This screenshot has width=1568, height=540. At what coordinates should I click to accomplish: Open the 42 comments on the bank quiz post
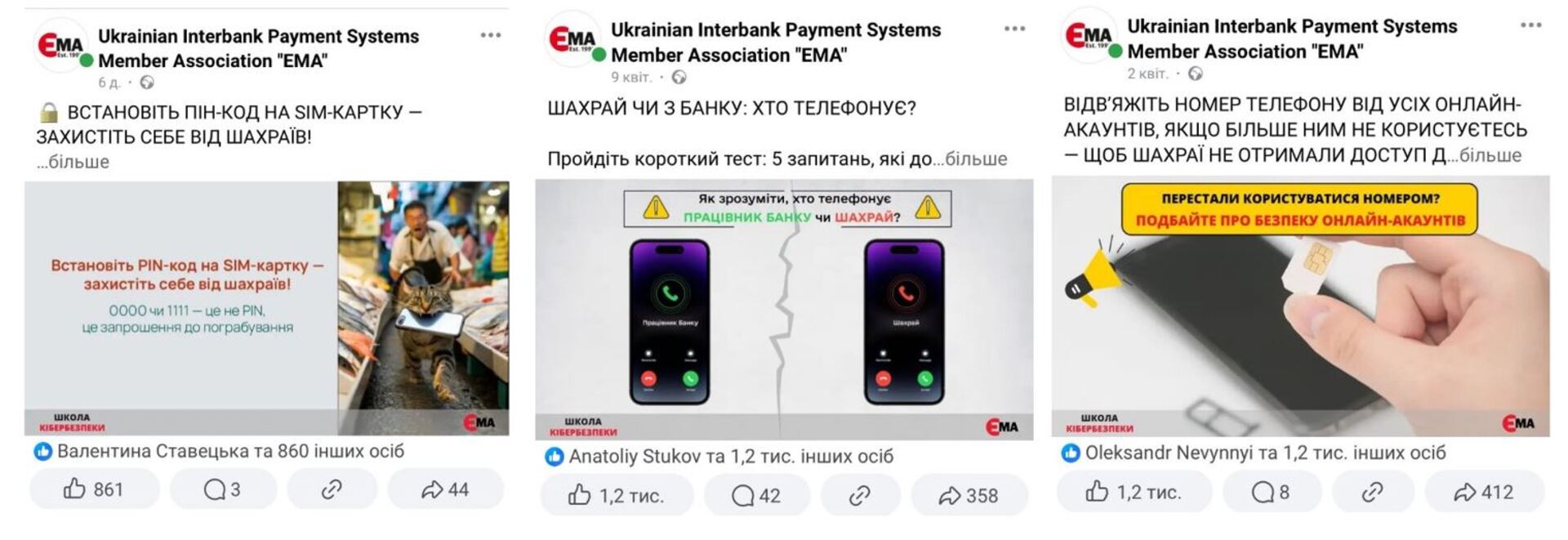(x=757, y=495)
